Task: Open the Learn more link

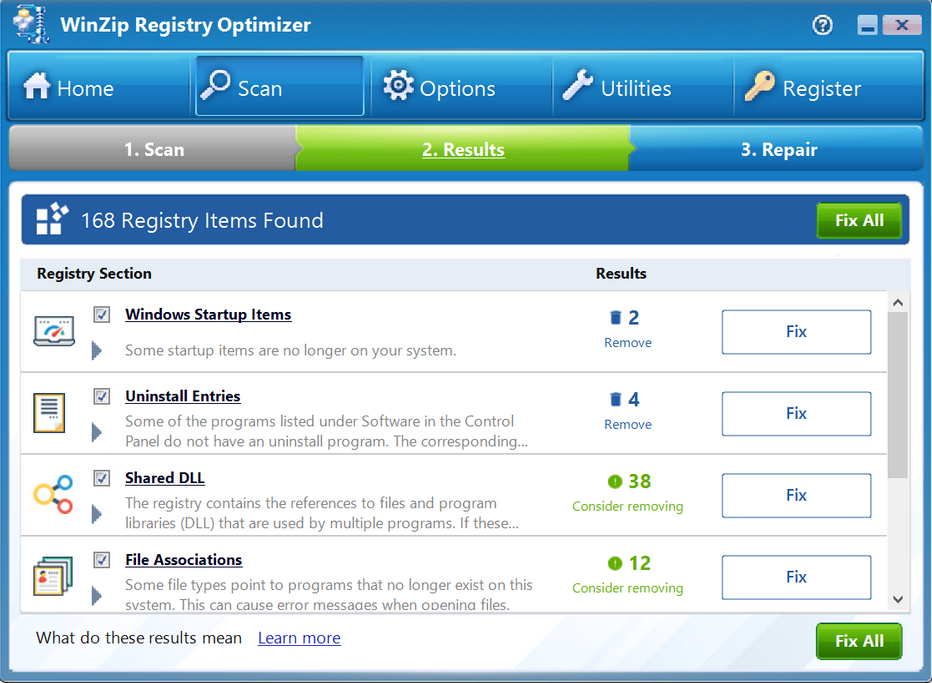Action: pyautogui.click(x=299, y=638)
